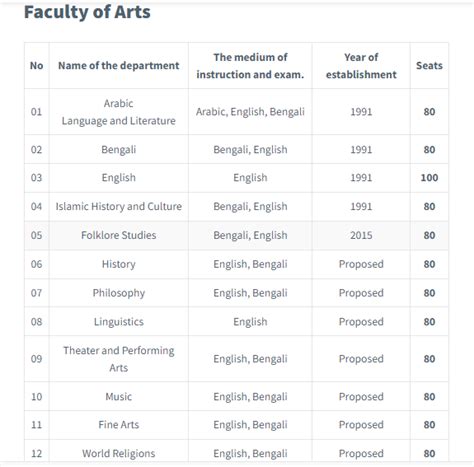Click the 100 seats value for English
This screenshot has height=467, width=474.
click(429, 178)
